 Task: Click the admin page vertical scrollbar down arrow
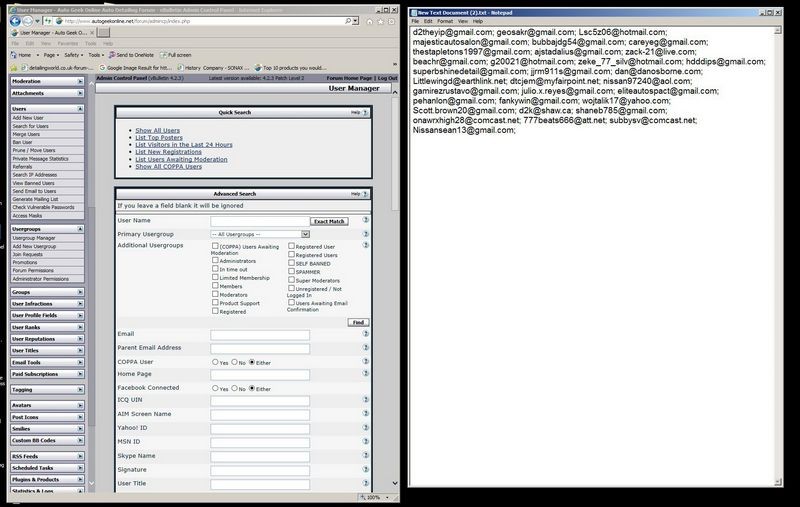(x=395, y=483)
